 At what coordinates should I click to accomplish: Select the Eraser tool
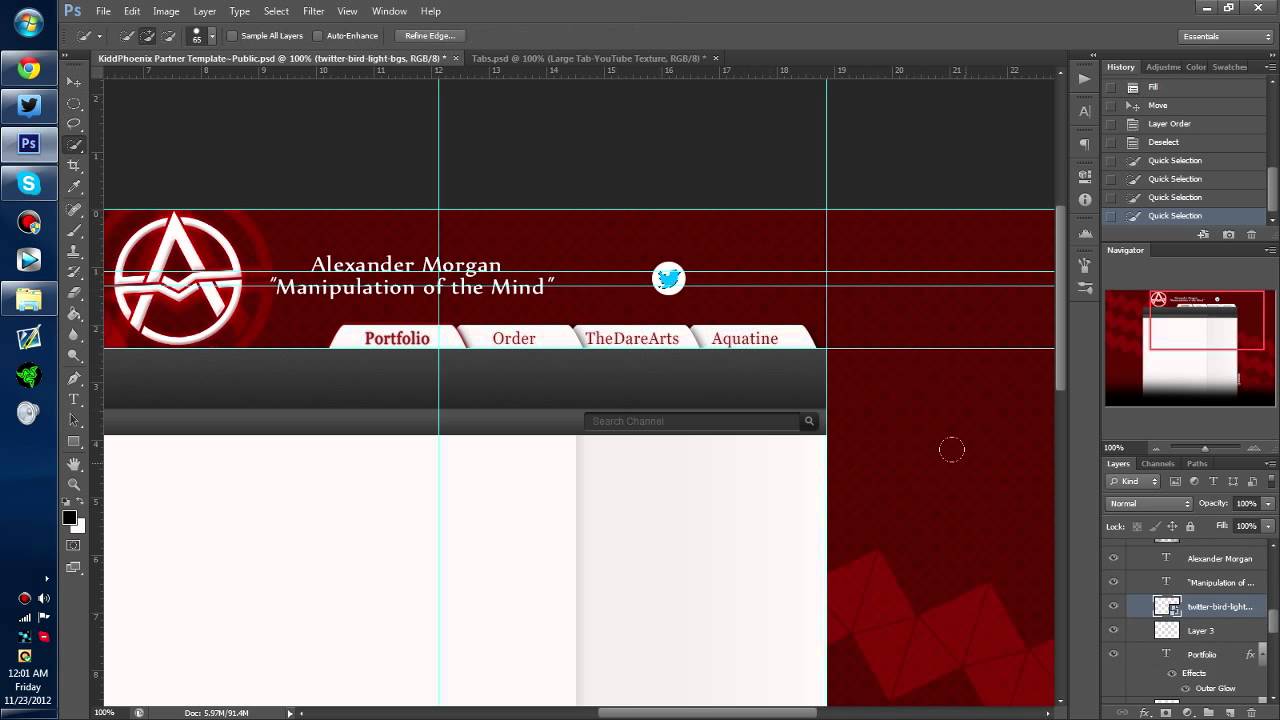(x=74, y=293)
